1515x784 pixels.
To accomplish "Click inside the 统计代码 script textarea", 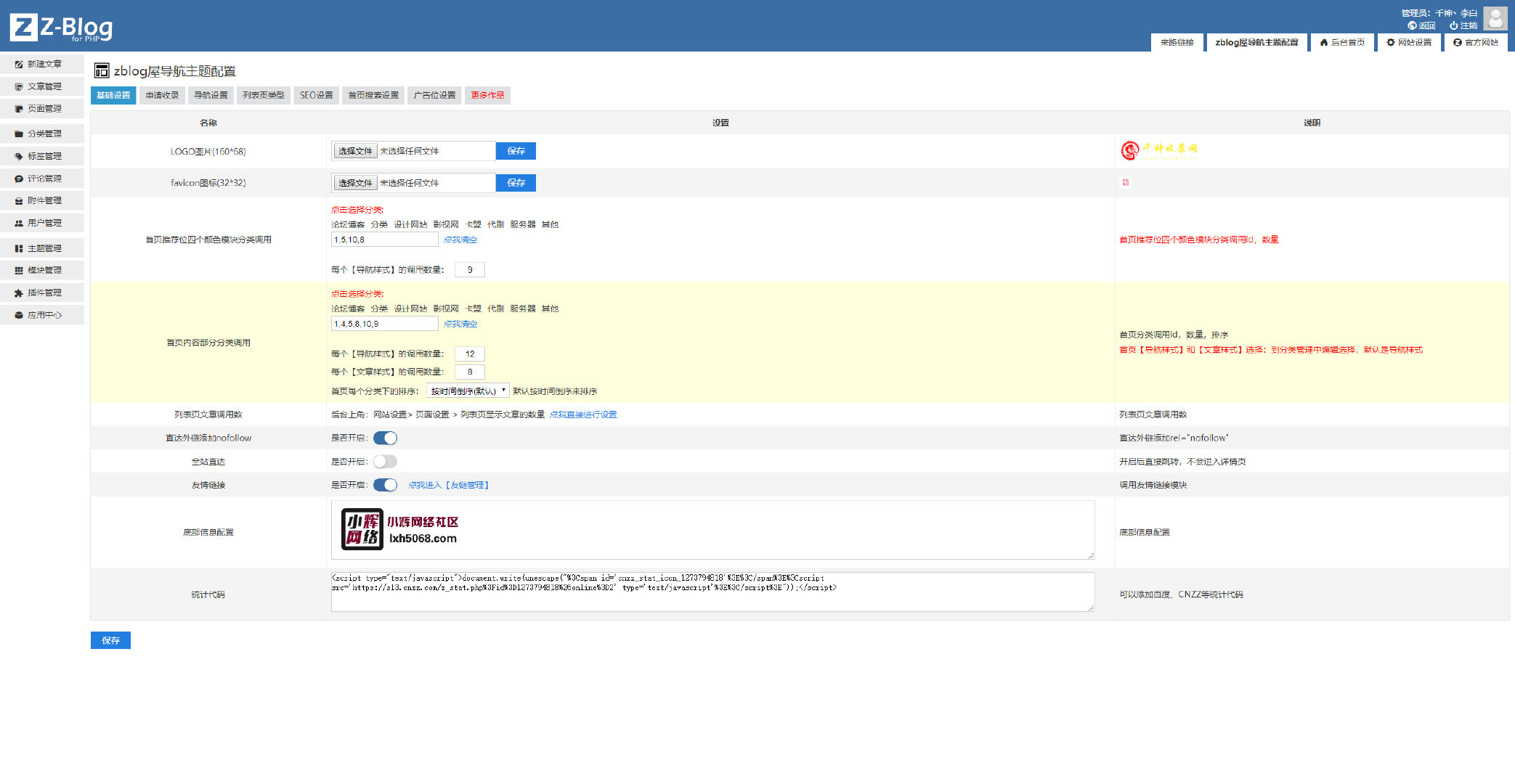I will click(712, 592).
